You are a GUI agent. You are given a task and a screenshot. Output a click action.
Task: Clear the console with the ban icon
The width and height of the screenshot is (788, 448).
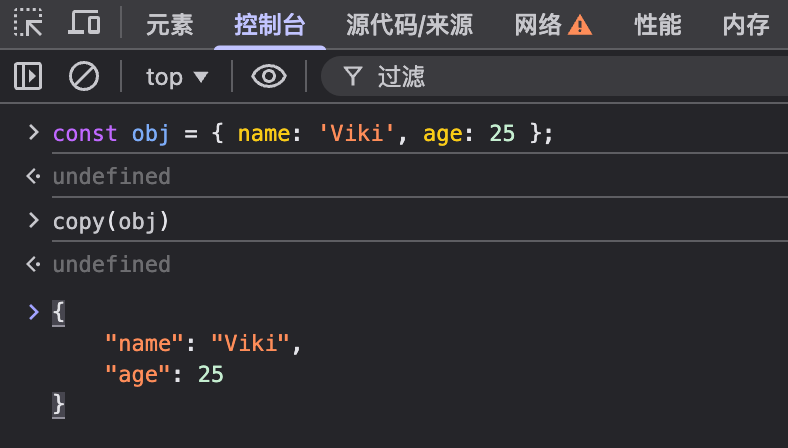[84, 76]
